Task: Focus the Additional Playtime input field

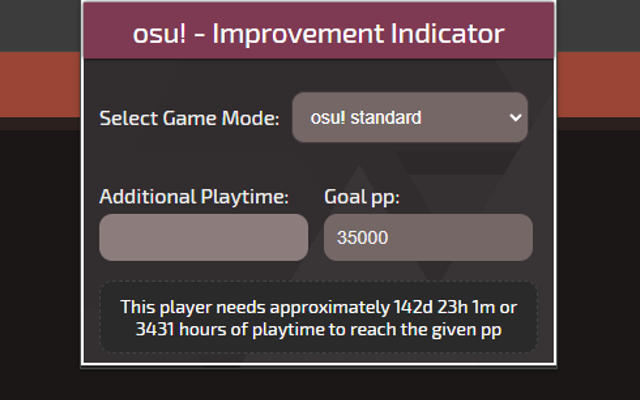Action: [203, 238]
